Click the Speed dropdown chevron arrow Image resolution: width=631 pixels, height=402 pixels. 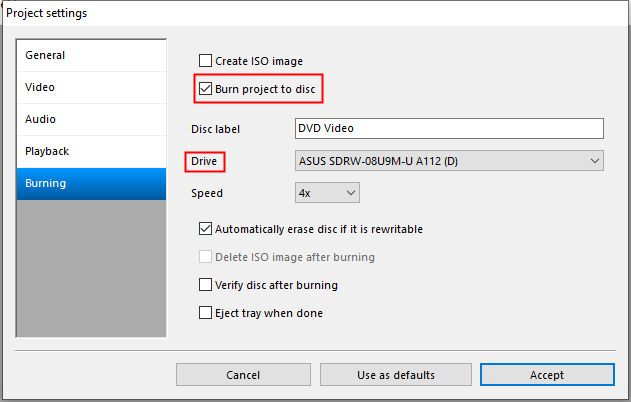pyautogui.click(x=351, y=192)
